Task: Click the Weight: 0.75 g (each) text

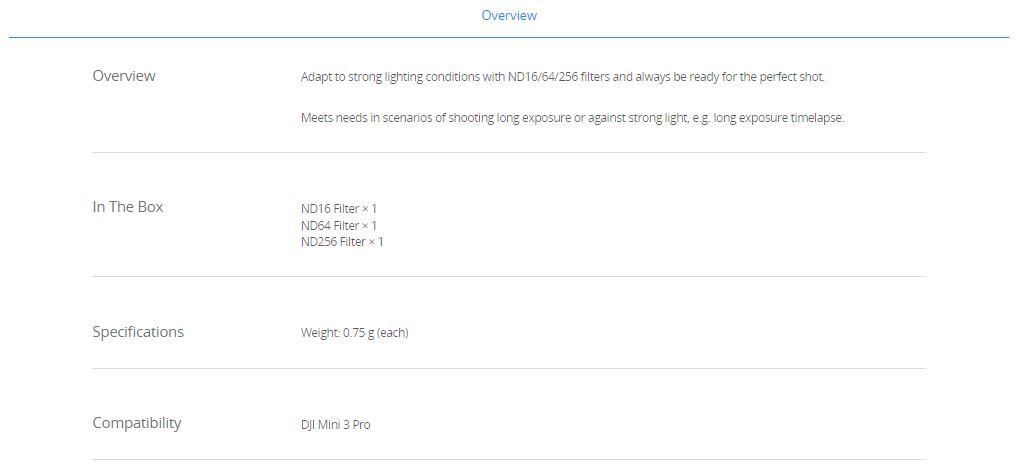Action: click(354, 333)
